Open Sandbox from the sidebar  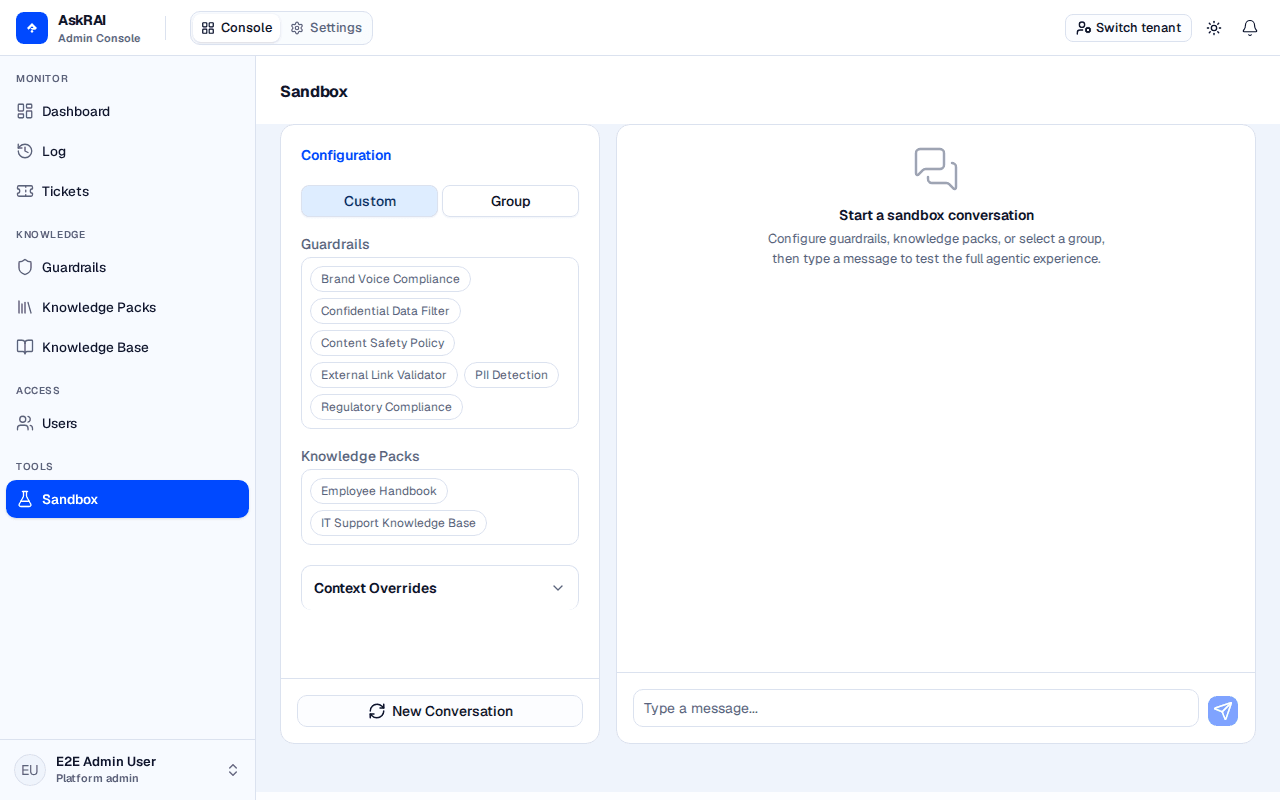coord(127,499)
